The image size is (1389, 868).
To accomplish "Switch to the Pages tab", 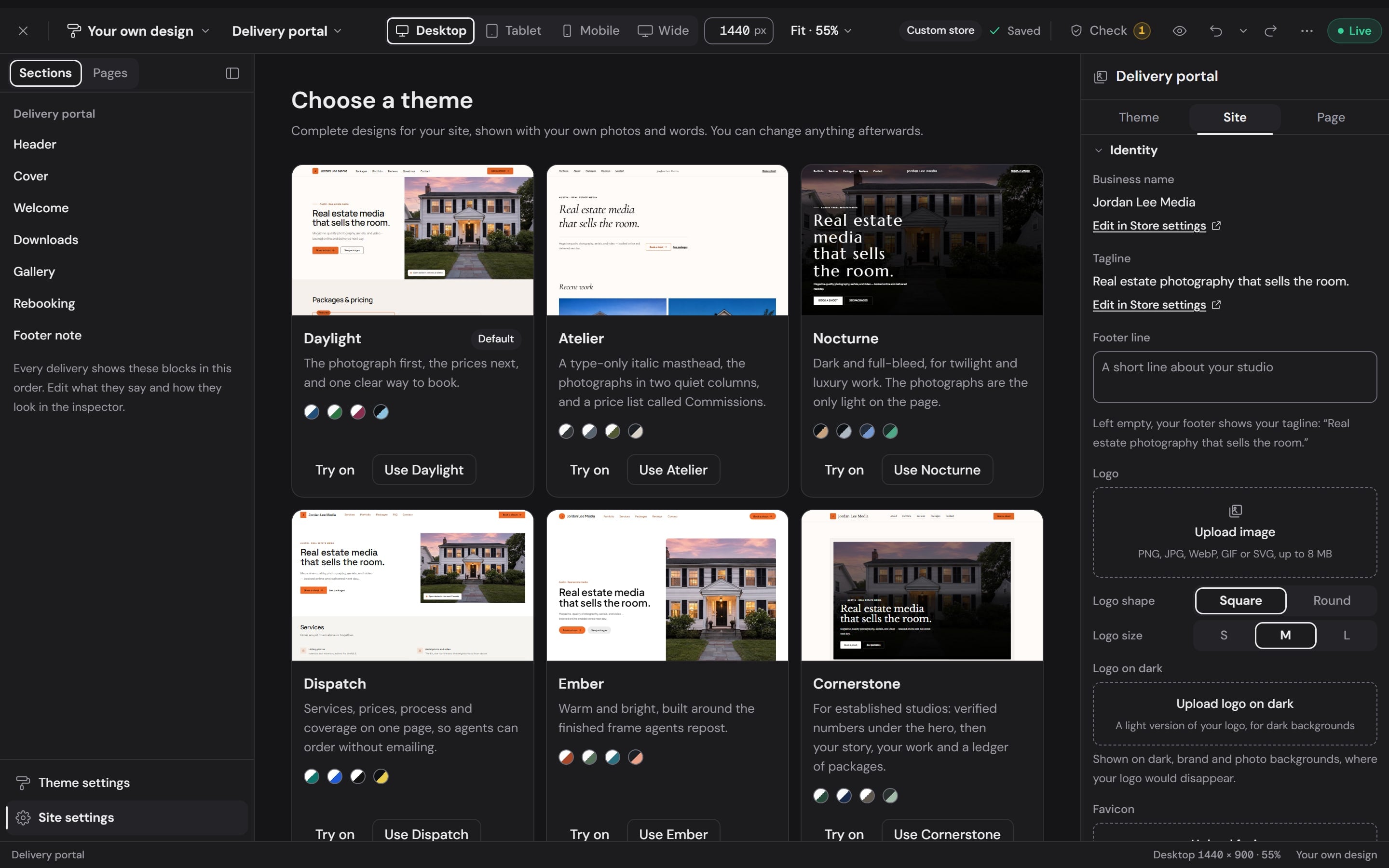I will (x=110, y=73).
